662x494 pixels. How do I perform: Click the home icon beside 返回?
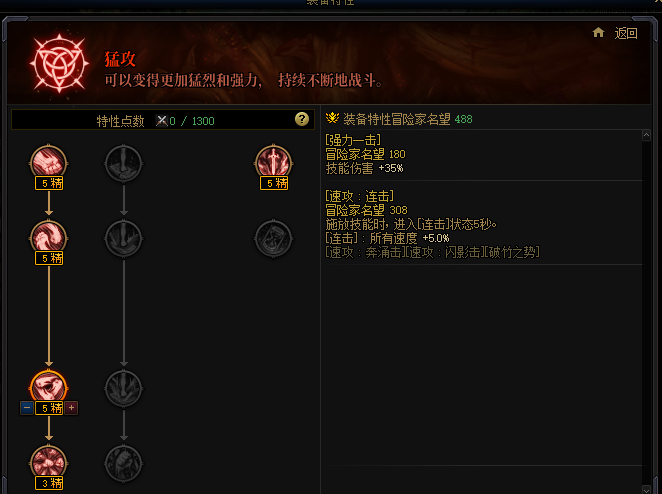click(598, 33)
